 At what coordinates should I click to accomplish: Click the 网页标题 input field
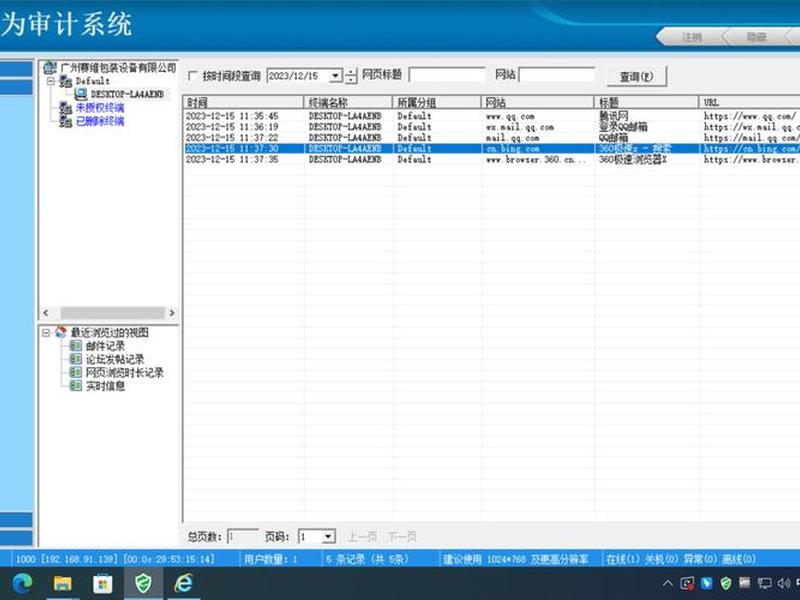pyautogui.click(x=447, y=75)
